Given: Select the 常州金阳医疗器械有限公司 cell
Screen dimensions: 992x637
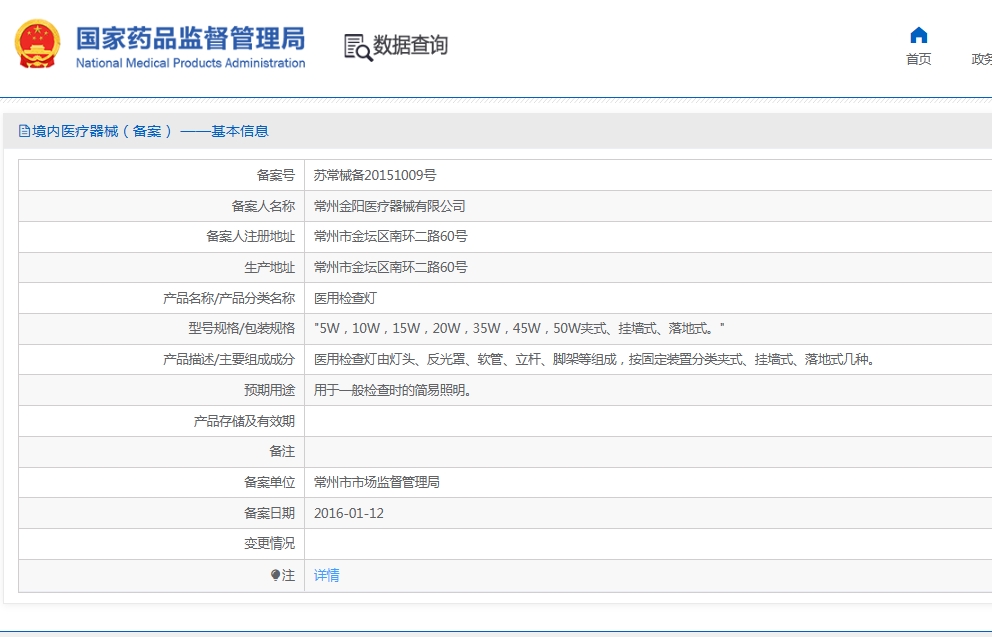Looking at the screenshot, I should coord(648,206).
